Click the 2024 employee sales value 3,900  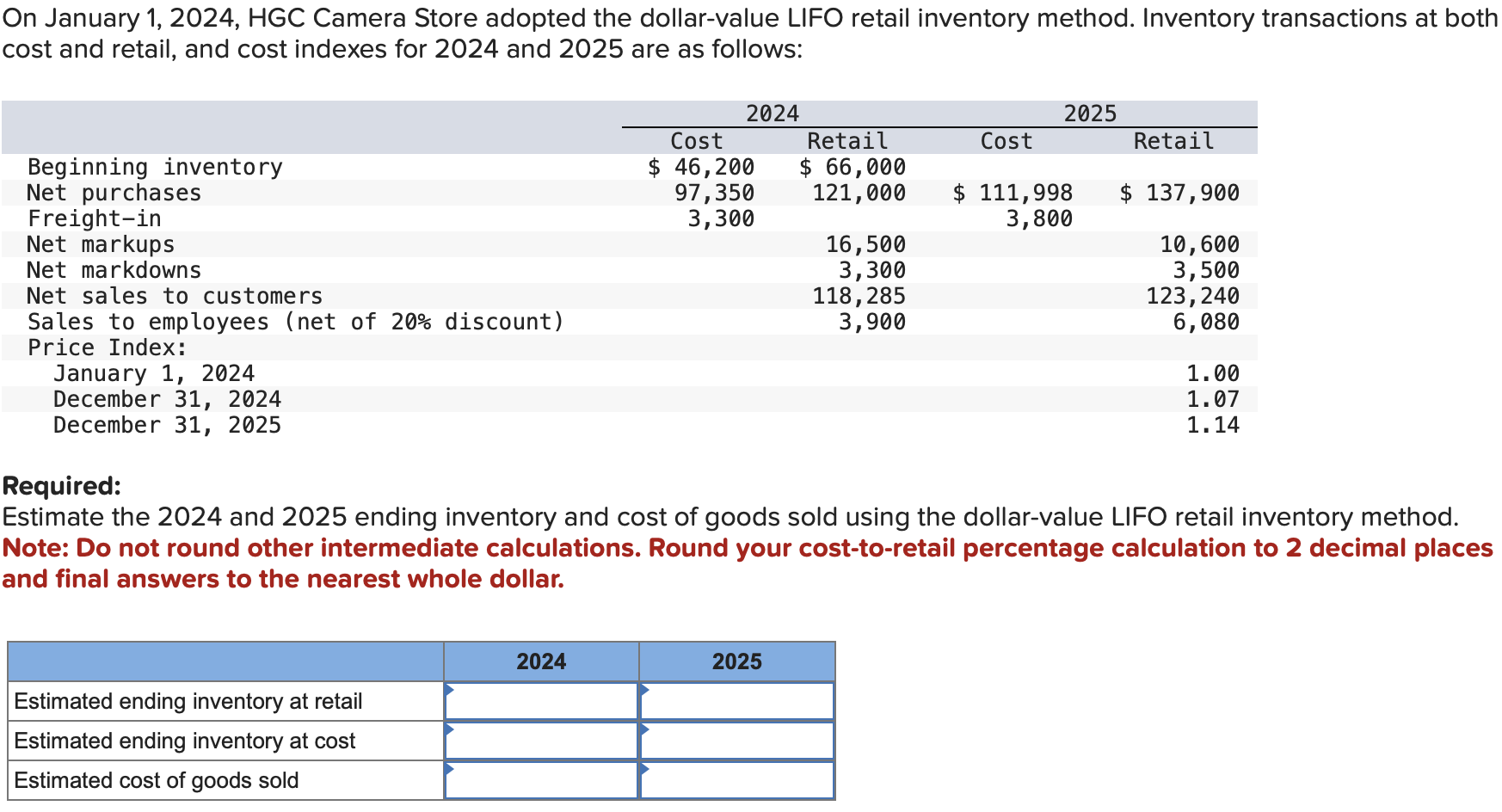tap(872, 322)
